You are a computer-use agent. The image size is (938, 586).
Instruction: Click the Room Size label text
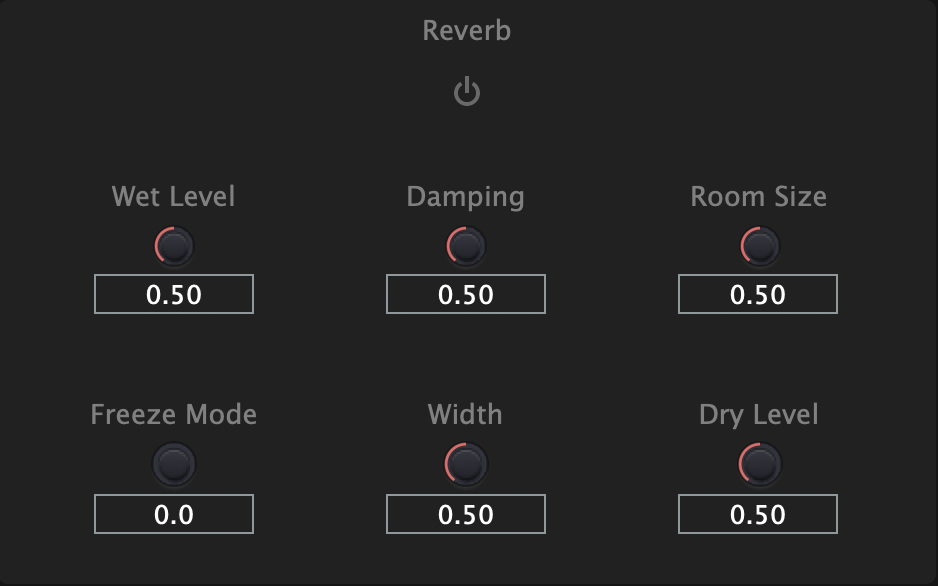758,196
